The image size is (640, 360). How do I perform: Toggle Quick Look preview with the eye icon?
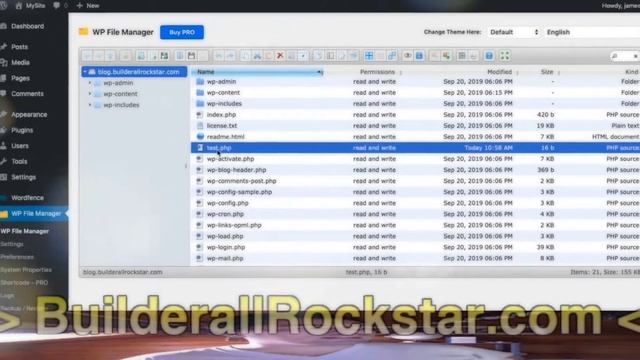pos(407,56)
